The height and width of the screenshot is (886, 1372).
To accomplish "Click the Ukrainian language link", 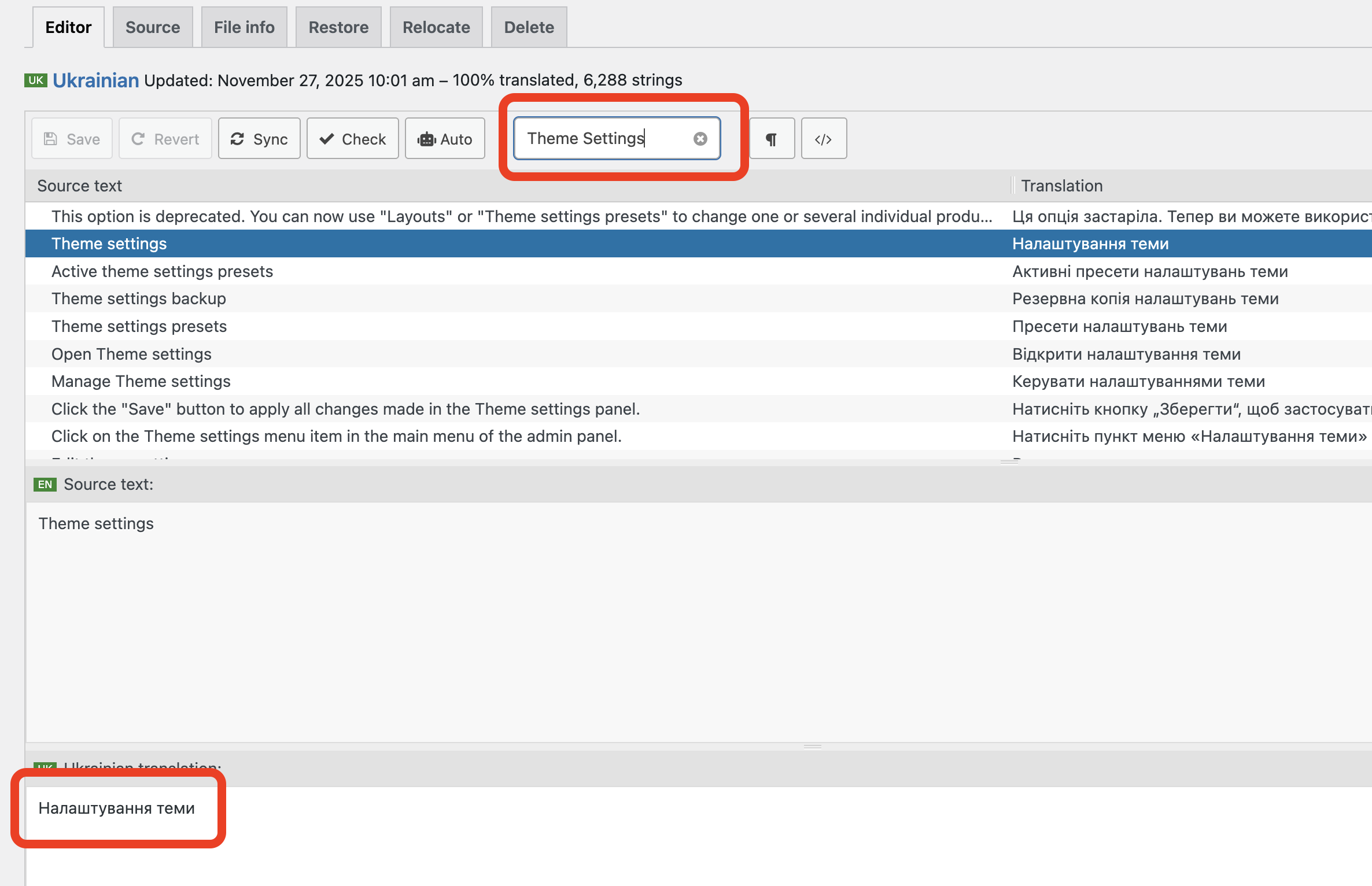I will (95, 80).
